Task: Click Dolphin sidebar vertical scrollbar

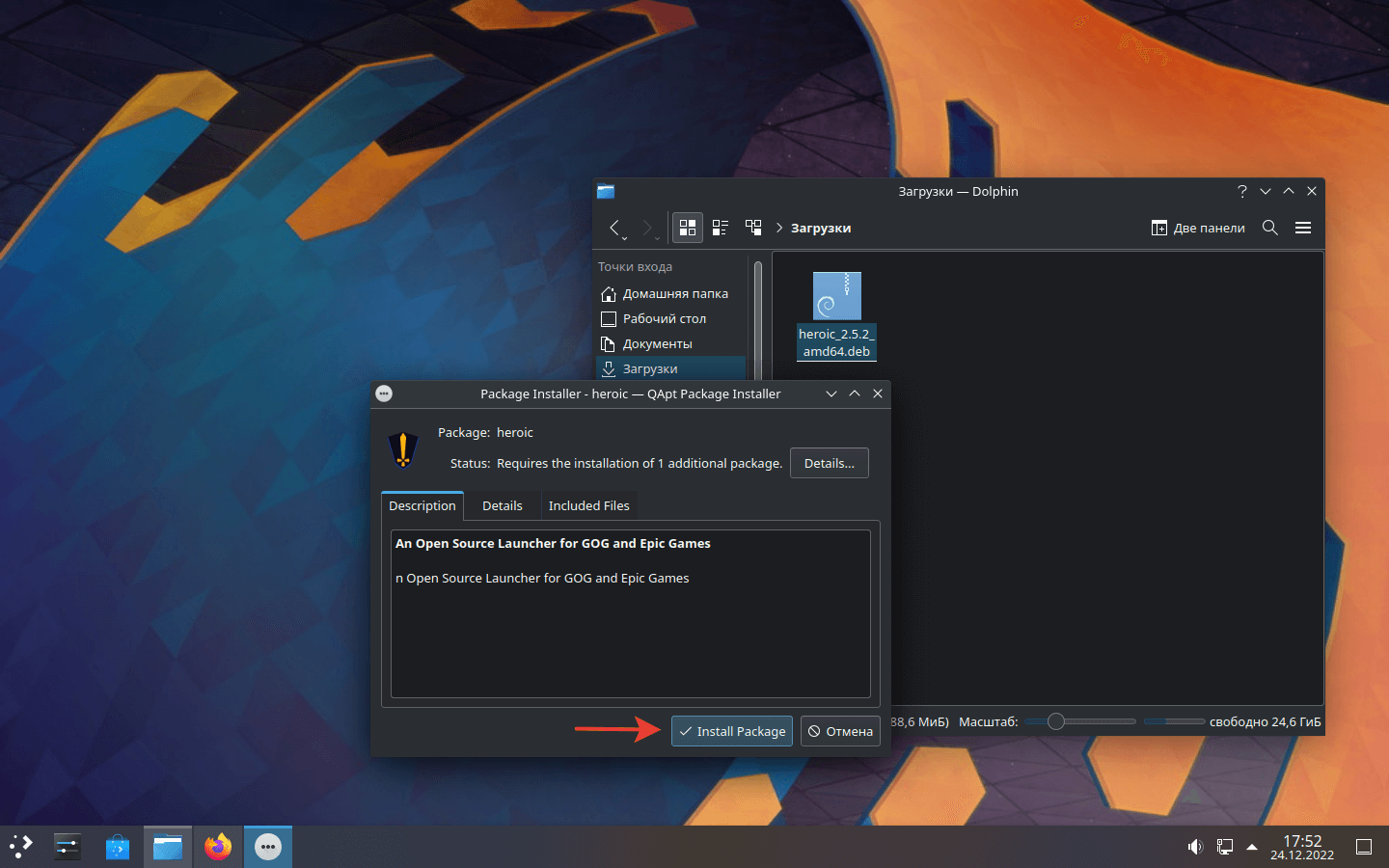Action: (758, 320)
